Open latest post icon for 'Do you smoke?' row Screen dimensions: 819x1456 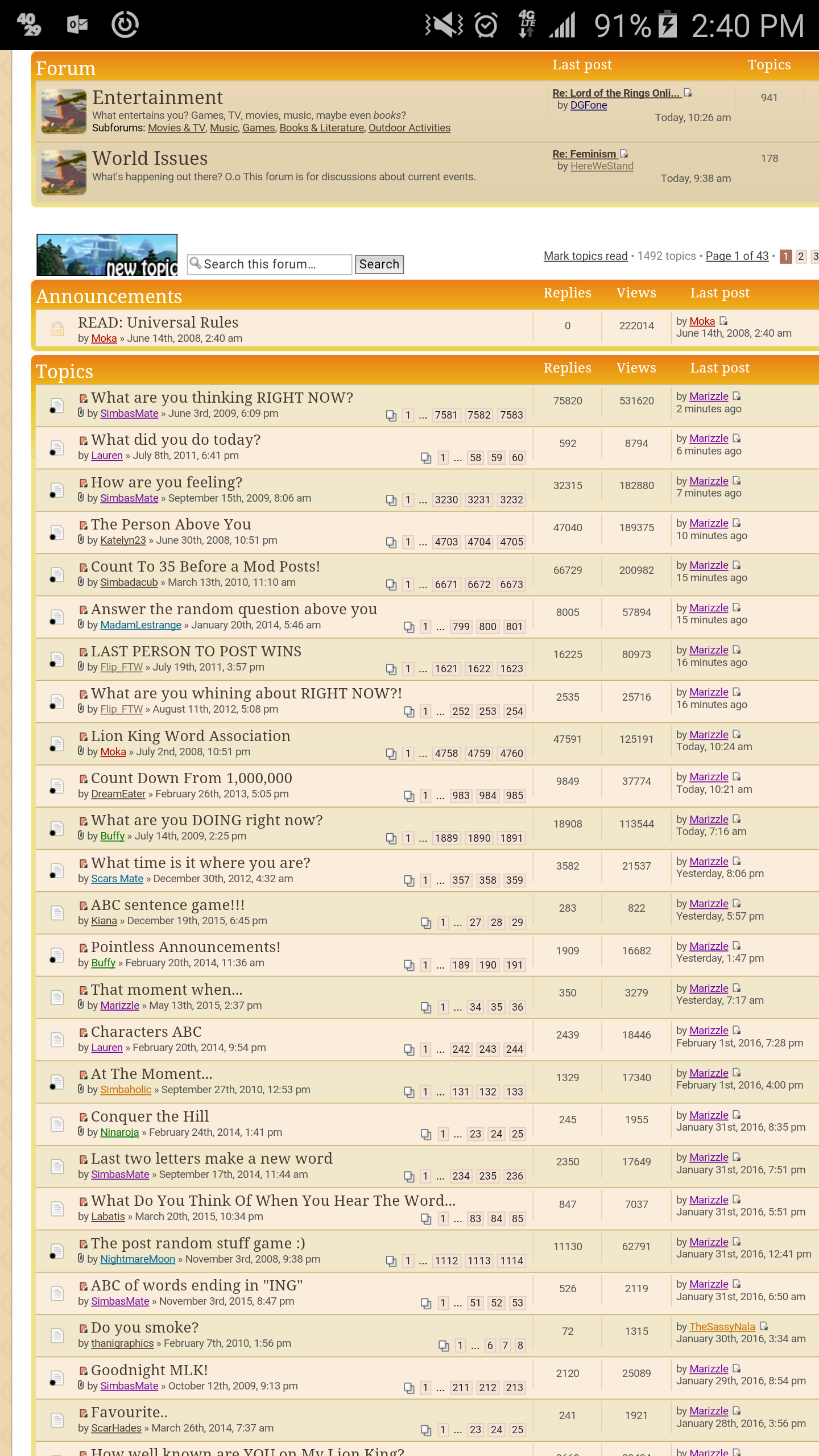[764, 1326]
